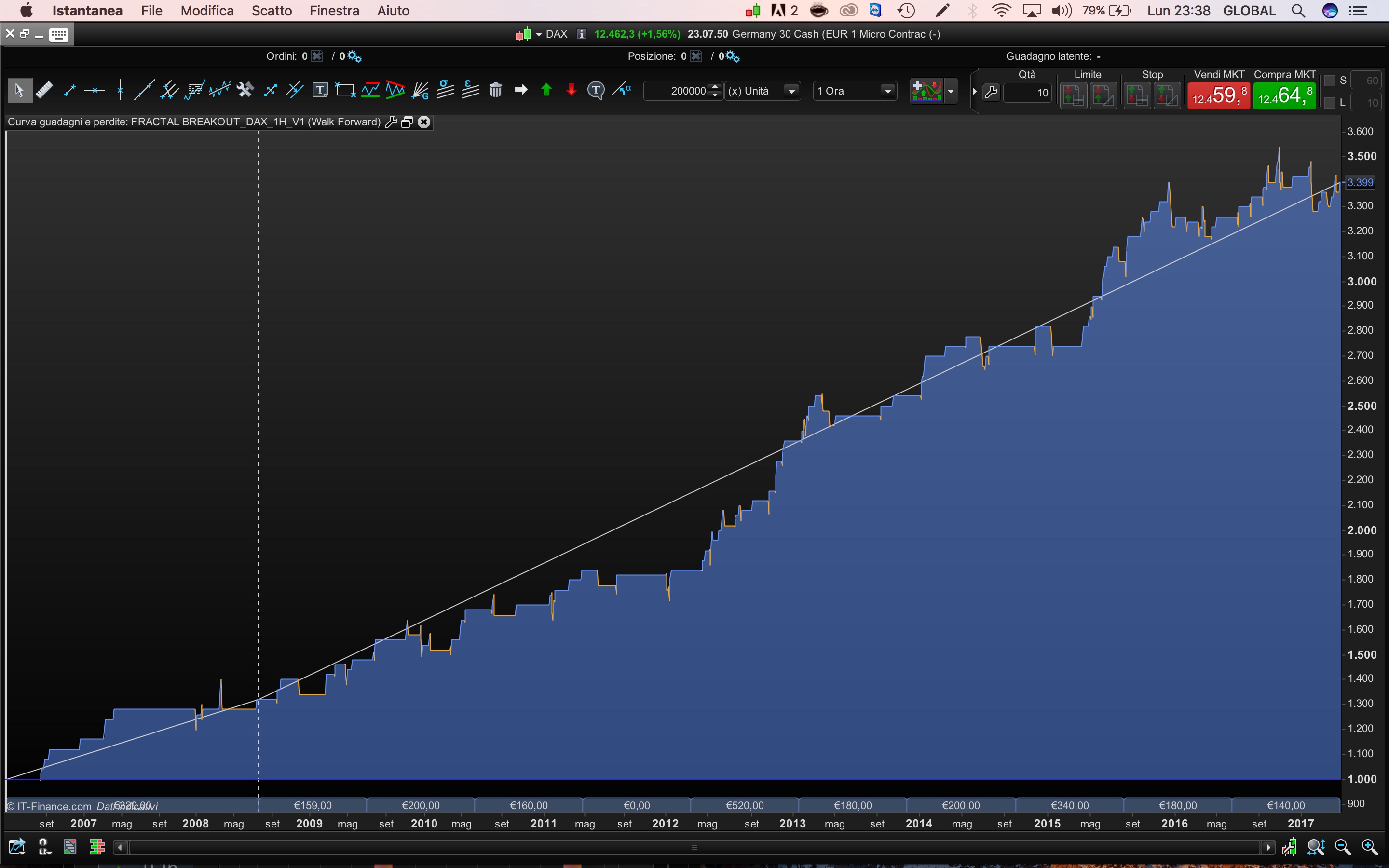Choose the Gann fan tool
This screenshot has height=868, width=1389.
coord(420,90)
